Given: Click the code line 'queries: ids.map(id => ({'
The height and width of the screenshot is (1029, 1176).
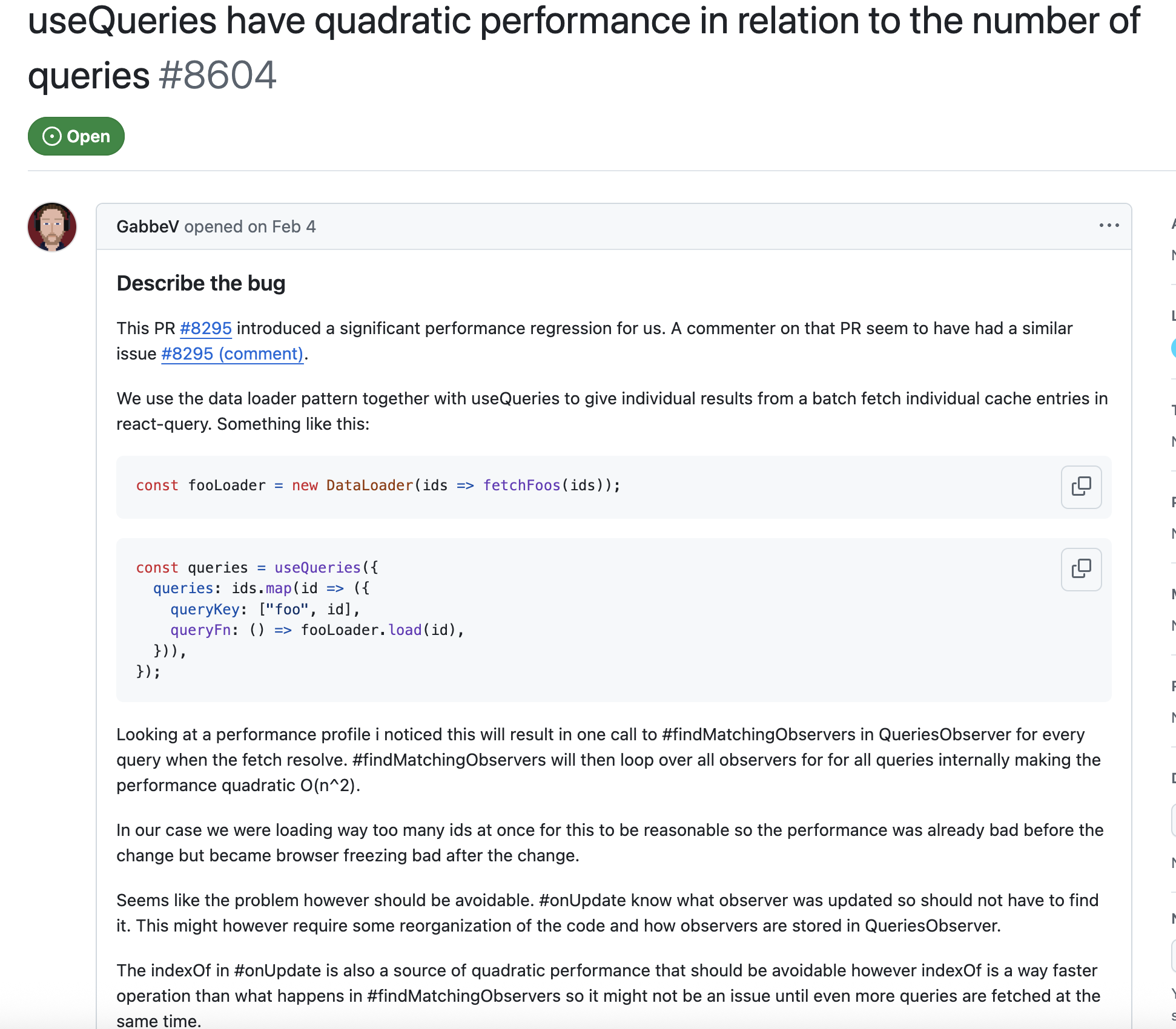Looking at the screenshot, I should (262, 588).
